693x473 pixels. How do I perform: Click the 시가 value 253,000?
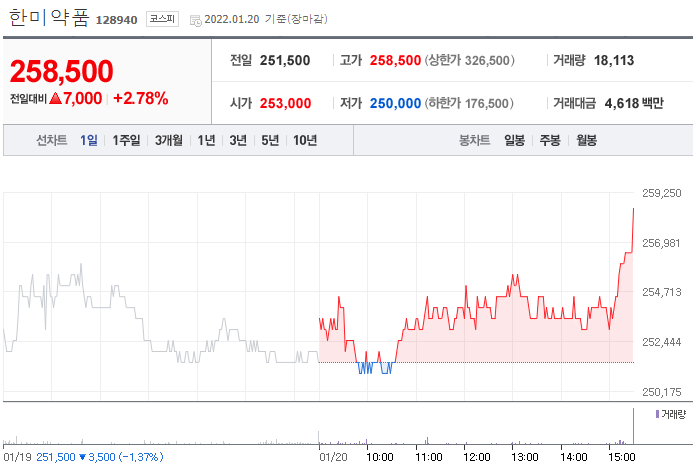(x=285, y=103)
